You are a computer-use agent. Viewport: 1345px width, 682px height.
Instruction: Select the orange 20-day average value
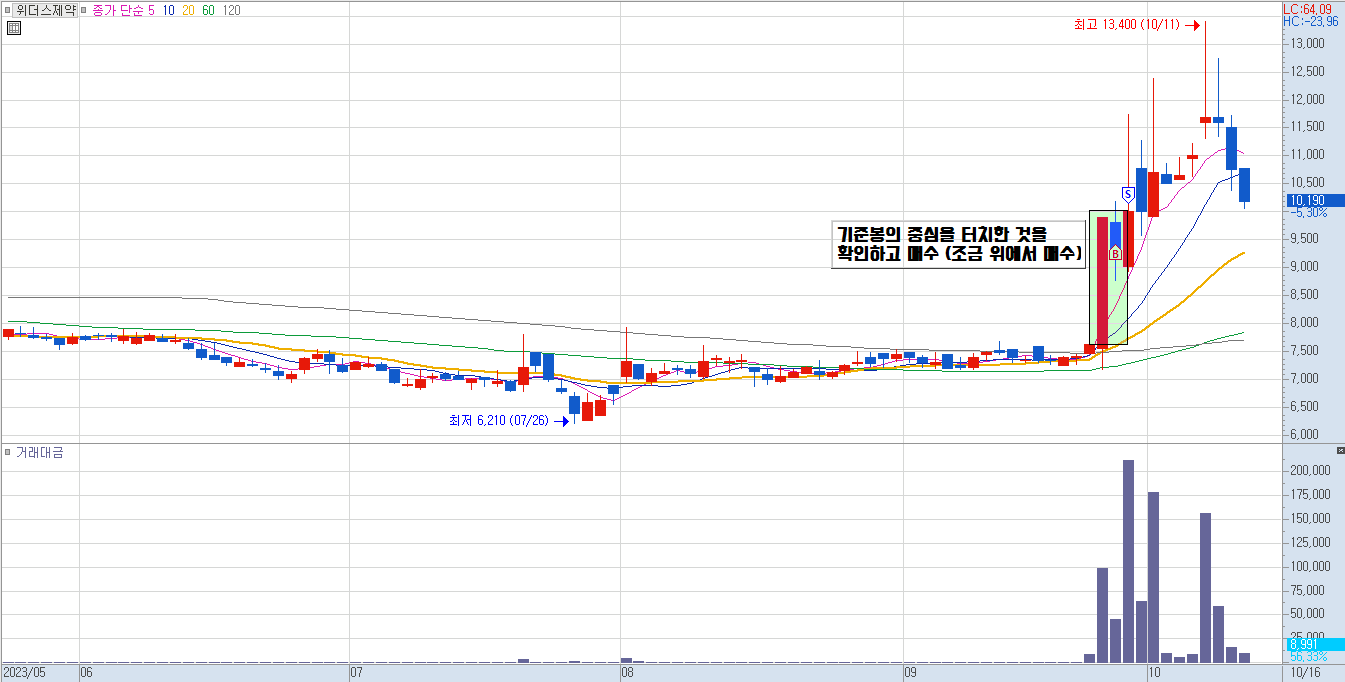pyautogui.click(x=188, y=10)
